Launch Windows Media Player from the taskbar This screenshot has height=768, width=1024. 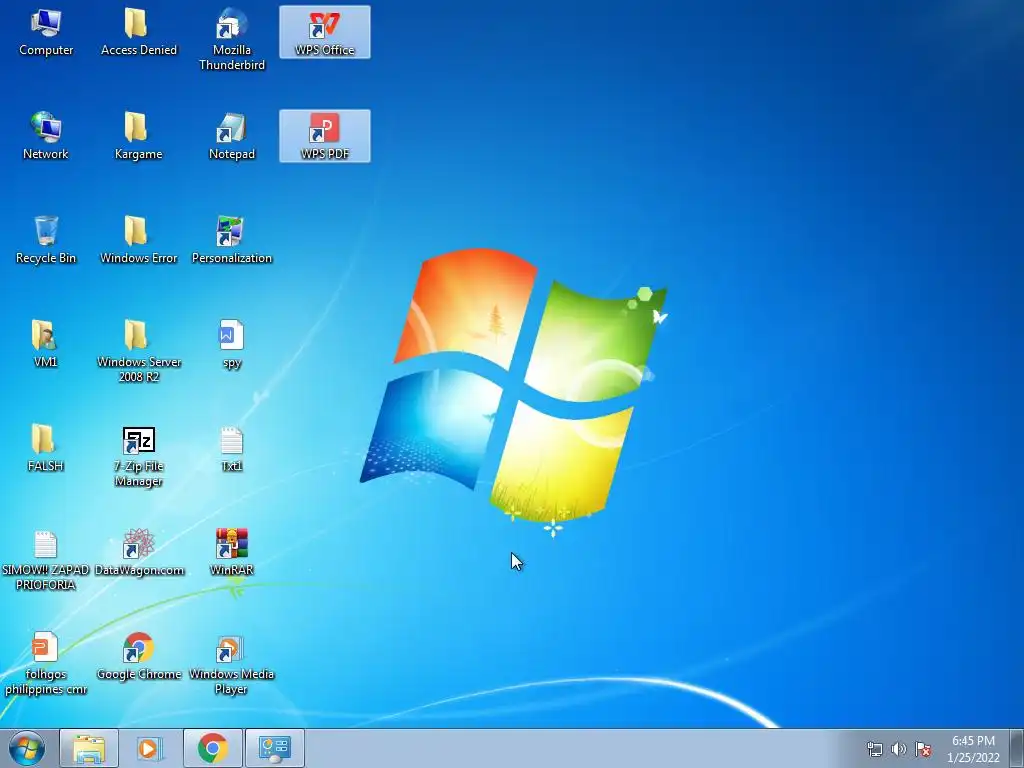click(x=150, y=748)
